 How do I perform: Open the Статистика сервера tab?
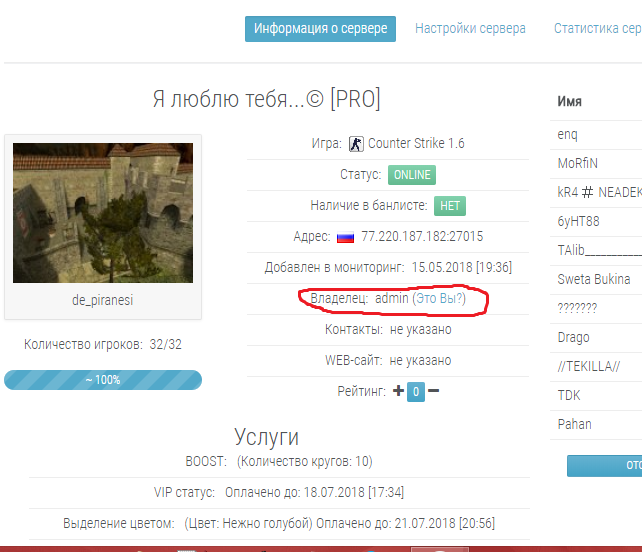(597, 28)
